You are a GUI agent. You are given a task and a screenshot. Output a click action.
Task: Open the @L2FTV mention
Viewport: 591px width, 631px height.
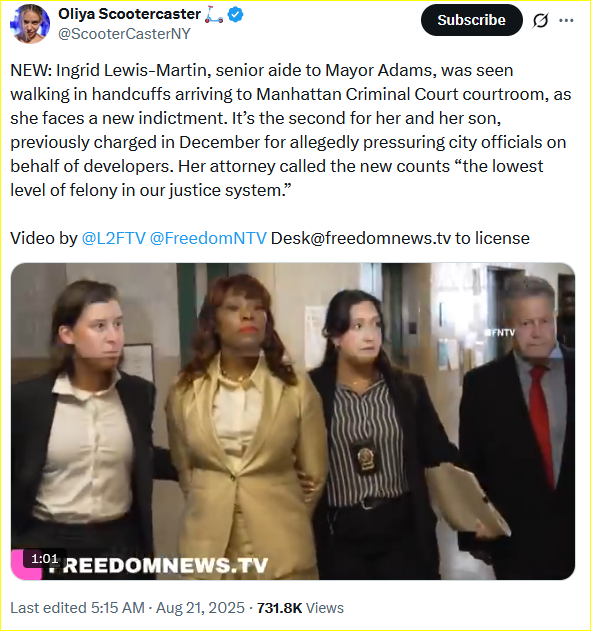click(113, 238)
